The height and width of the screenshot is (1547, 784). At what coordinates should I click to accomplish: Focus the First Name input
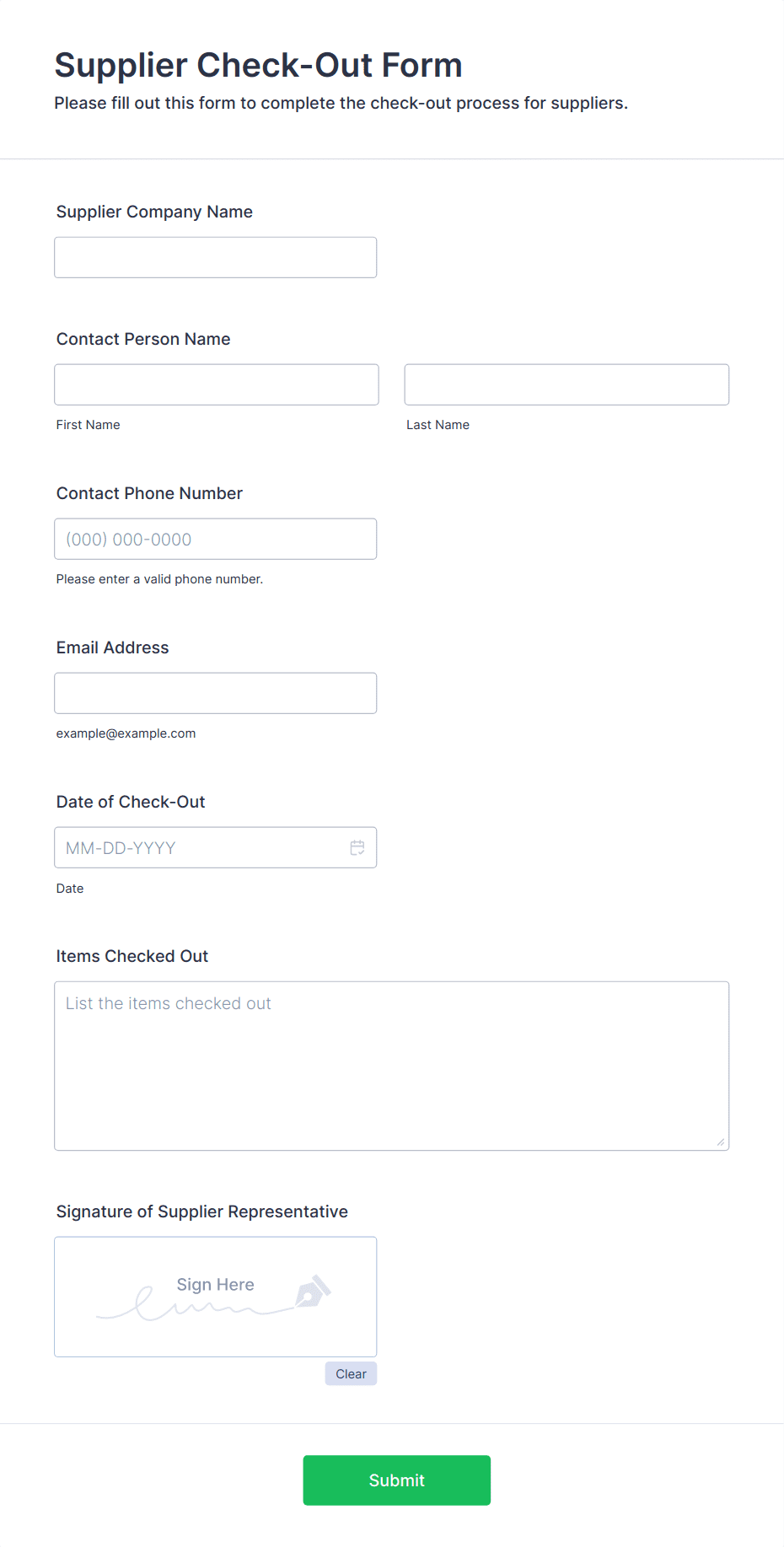[x=217, y=384]
